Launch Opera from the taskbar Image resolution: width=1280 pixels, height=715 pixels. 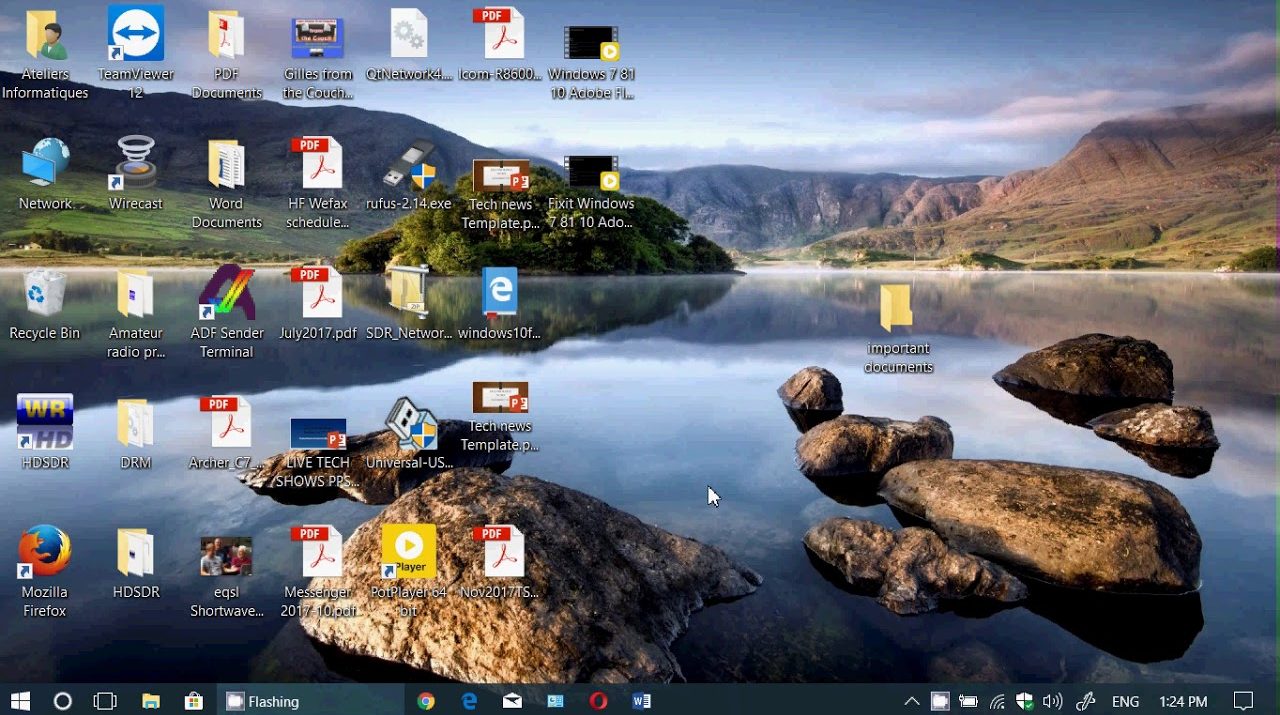[598, 701]
